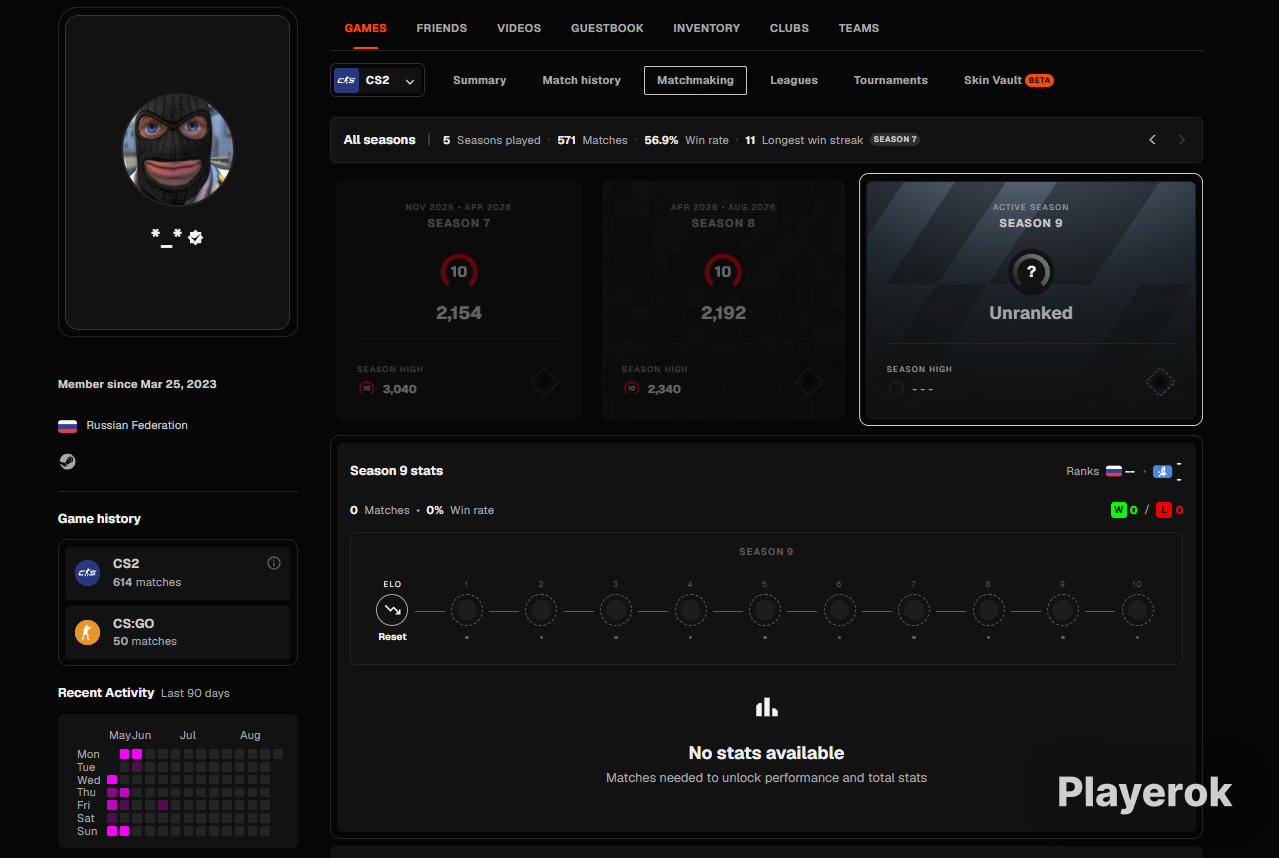Click the Season 7 season-high diamond emblem

click(x=544, y=382)
